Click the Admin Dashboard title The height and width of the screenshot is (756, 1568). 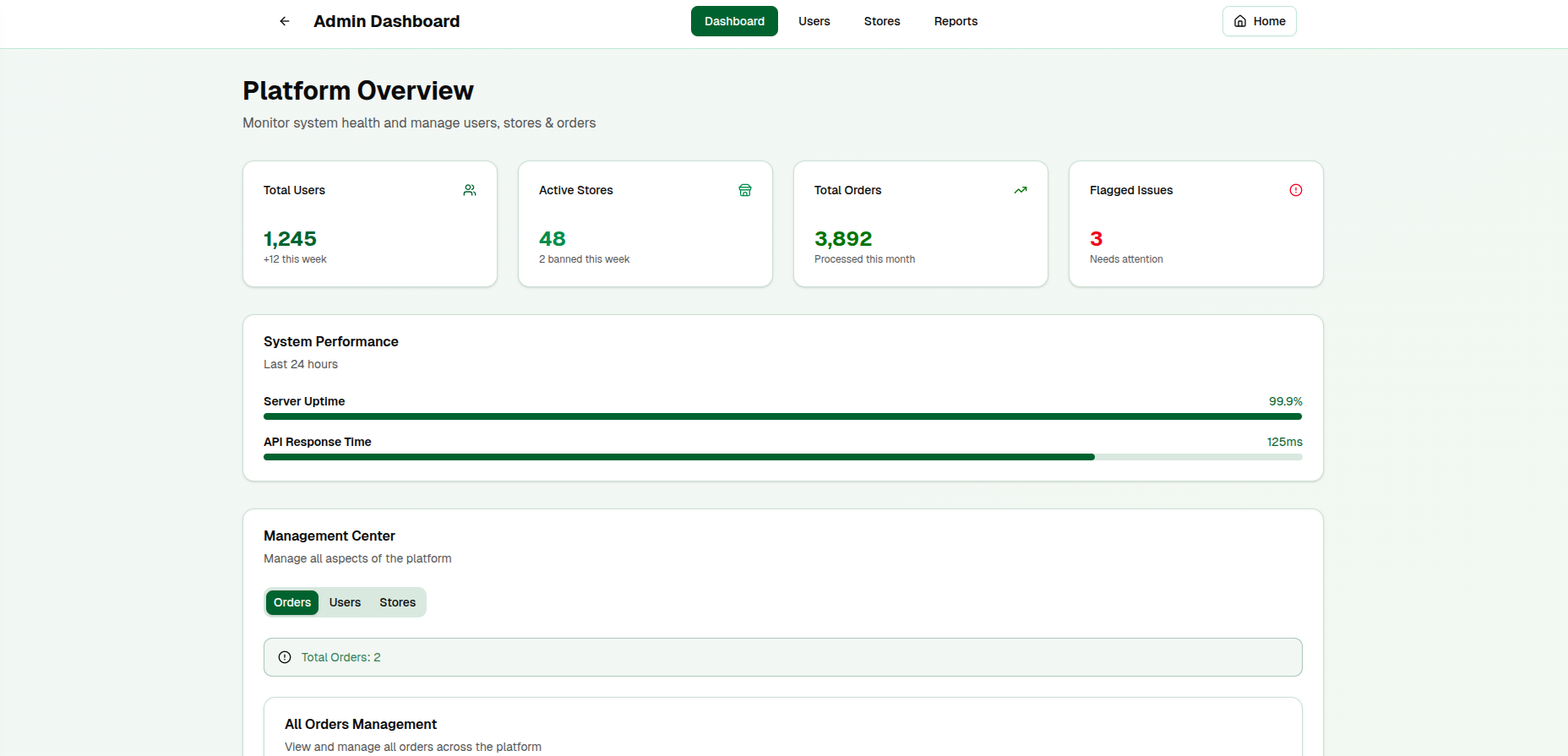click(386, 21)
